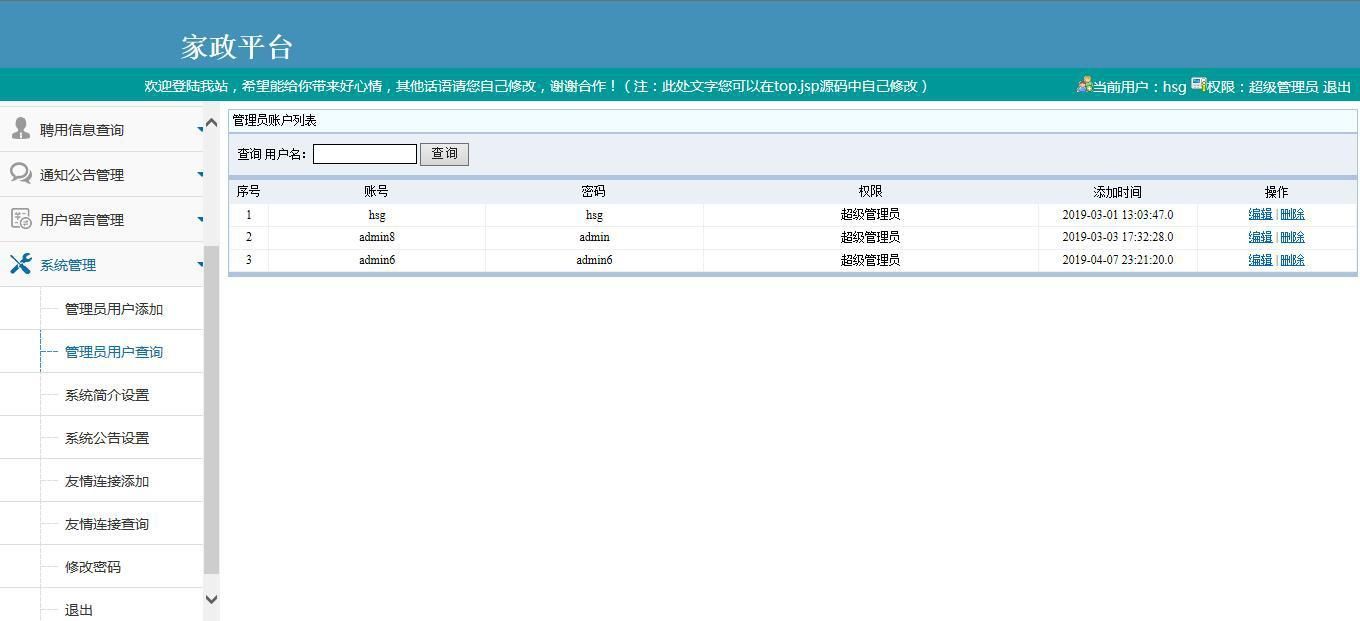Click the permission icon next to 权限

click(1198, 85)
